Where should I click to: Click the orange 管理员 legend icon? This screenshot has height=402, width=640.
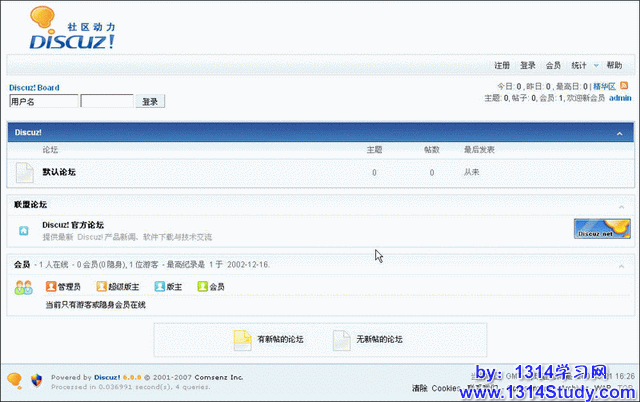coord(51,287)
